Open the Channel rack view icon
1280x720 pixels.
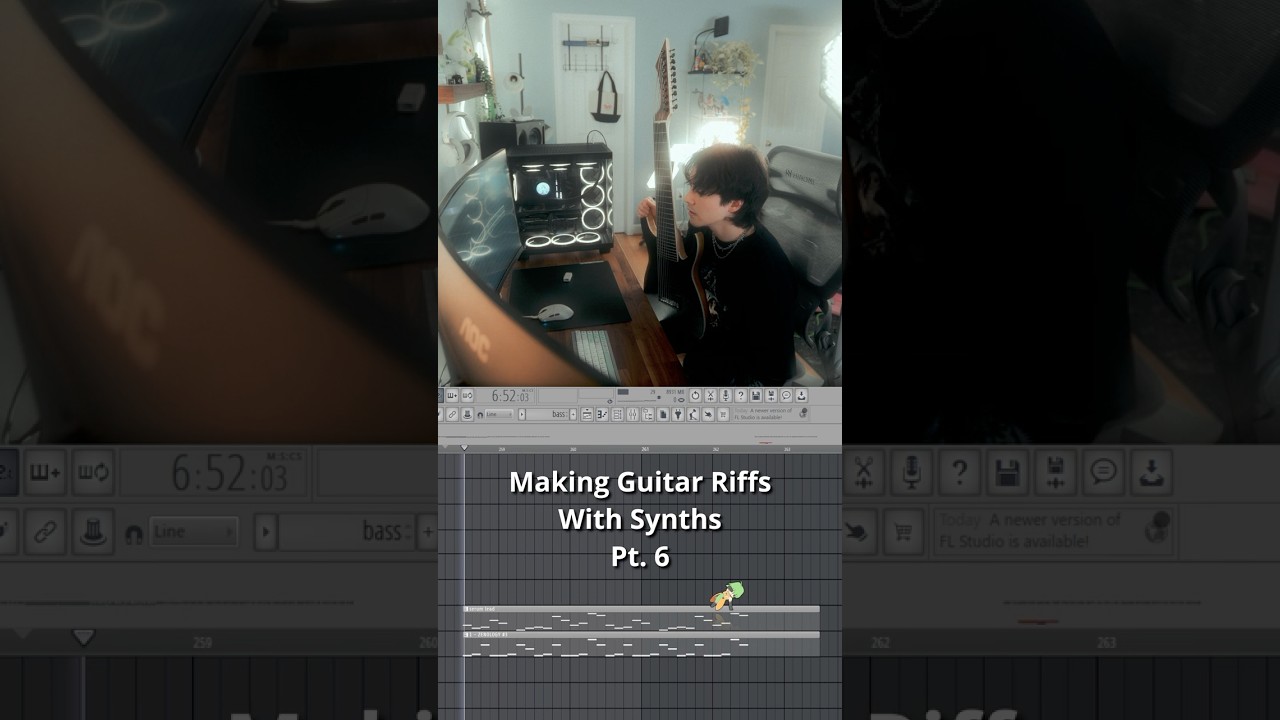point(617,415)
